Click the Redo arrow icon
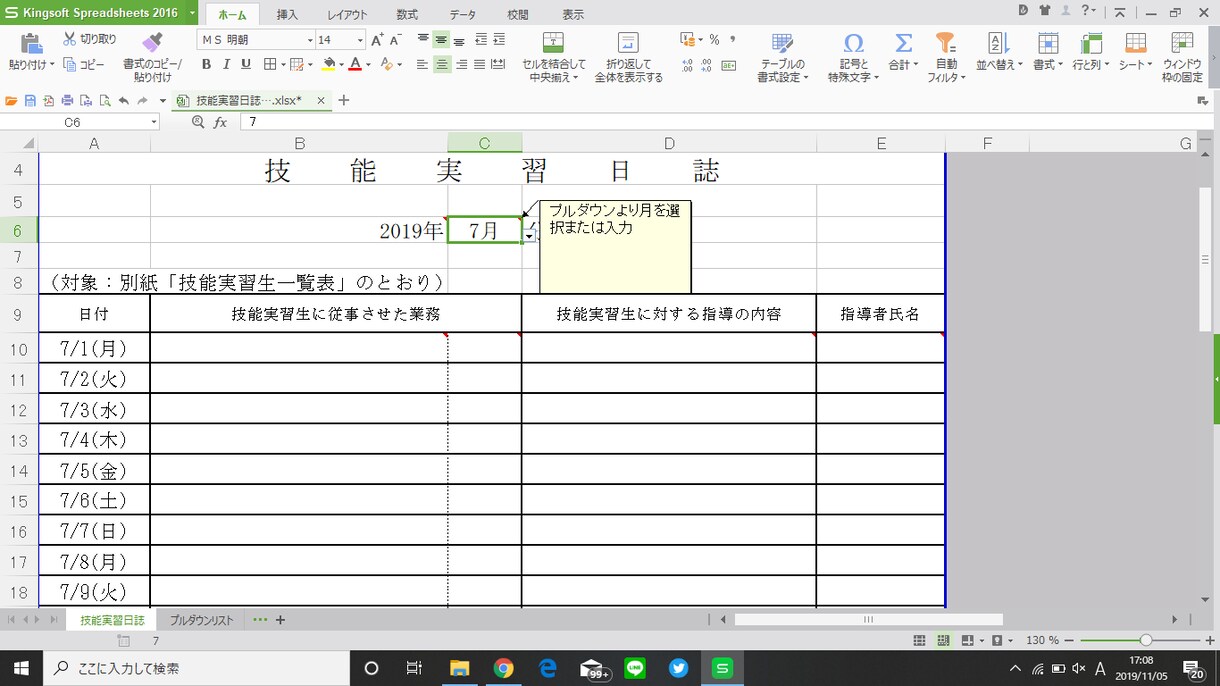The image size is (1220, 686). pyautogui.click(x=143, y=101)
